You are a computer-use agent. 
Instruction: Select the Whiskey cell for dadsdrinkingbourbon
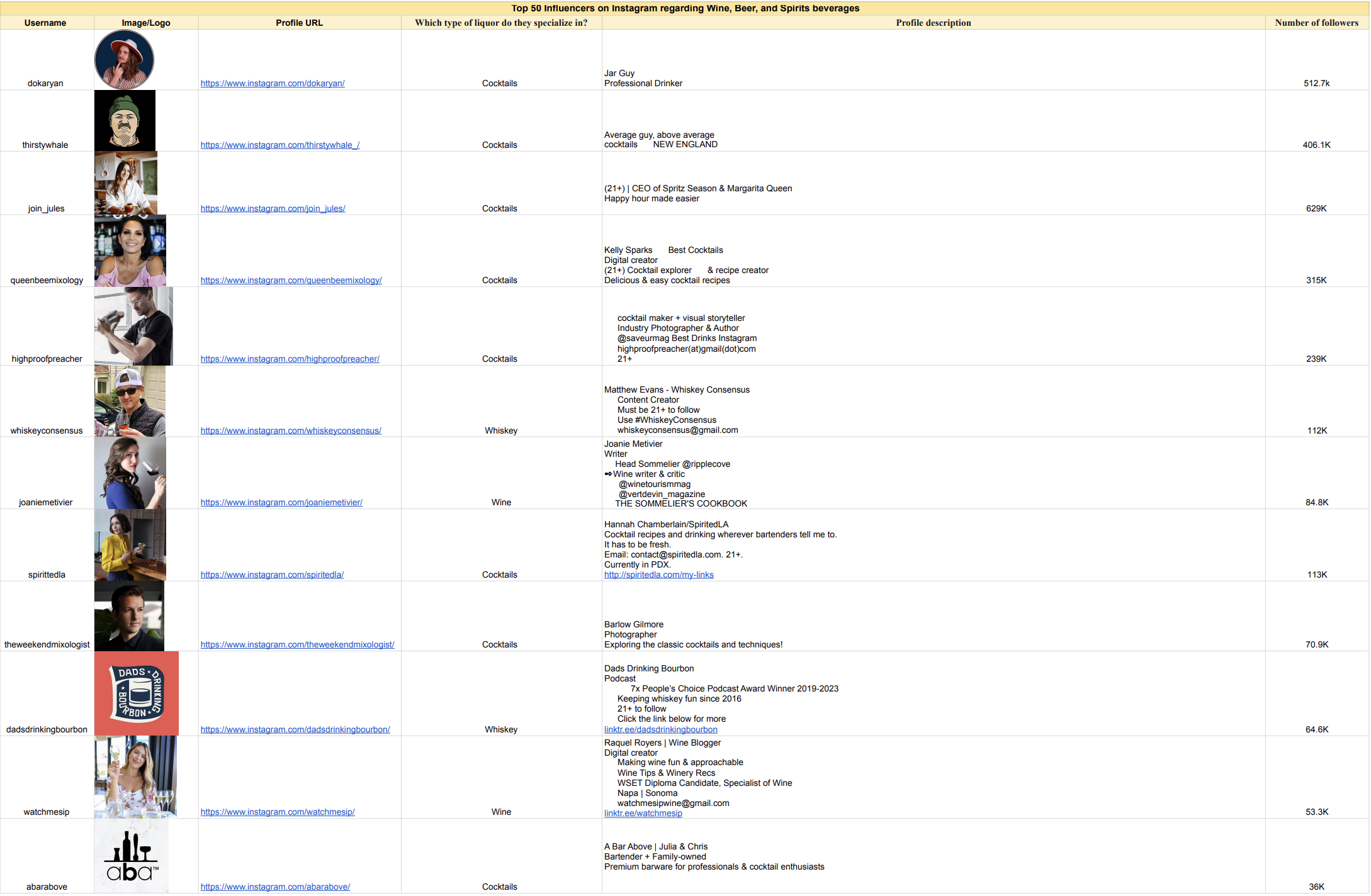click(x=501, y=729)
